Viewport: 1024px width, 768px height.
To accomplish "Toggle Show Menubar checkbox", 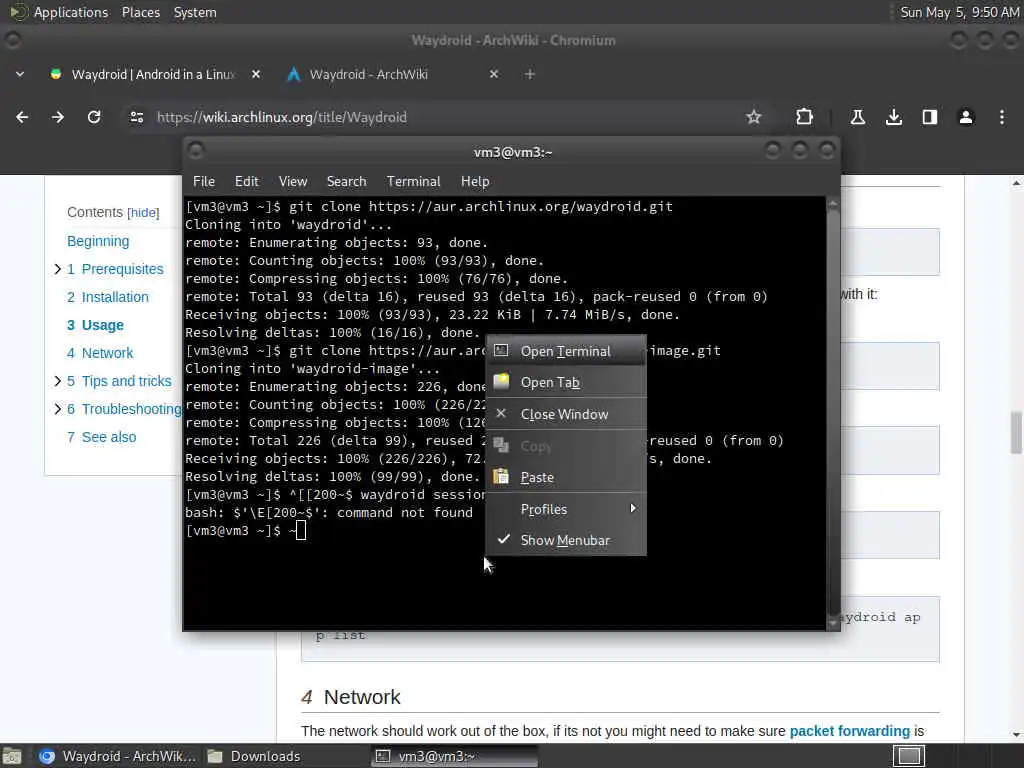I will 566,540.
